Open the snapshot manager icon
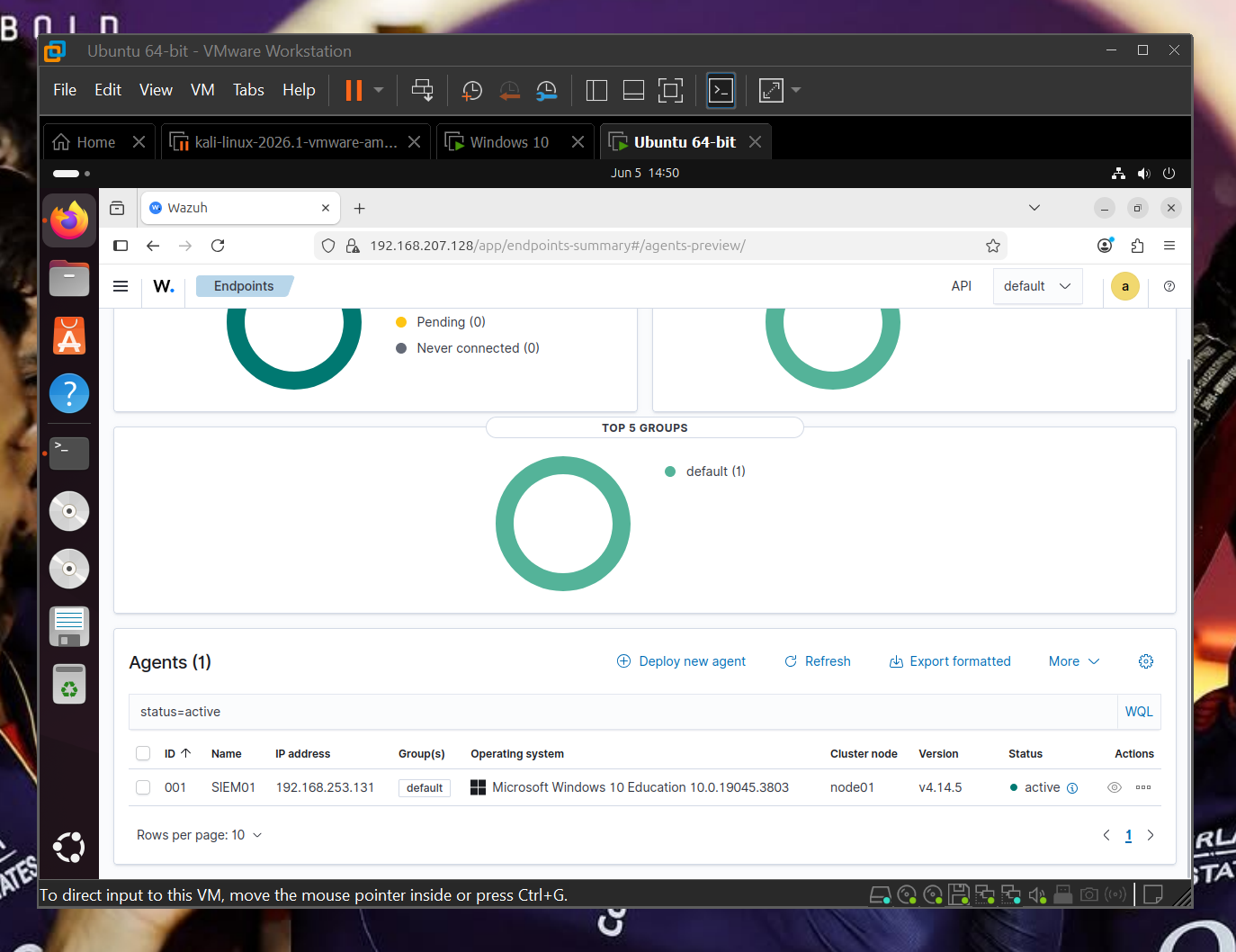Screen dimensions: 1236x952 tap(546, 90)
